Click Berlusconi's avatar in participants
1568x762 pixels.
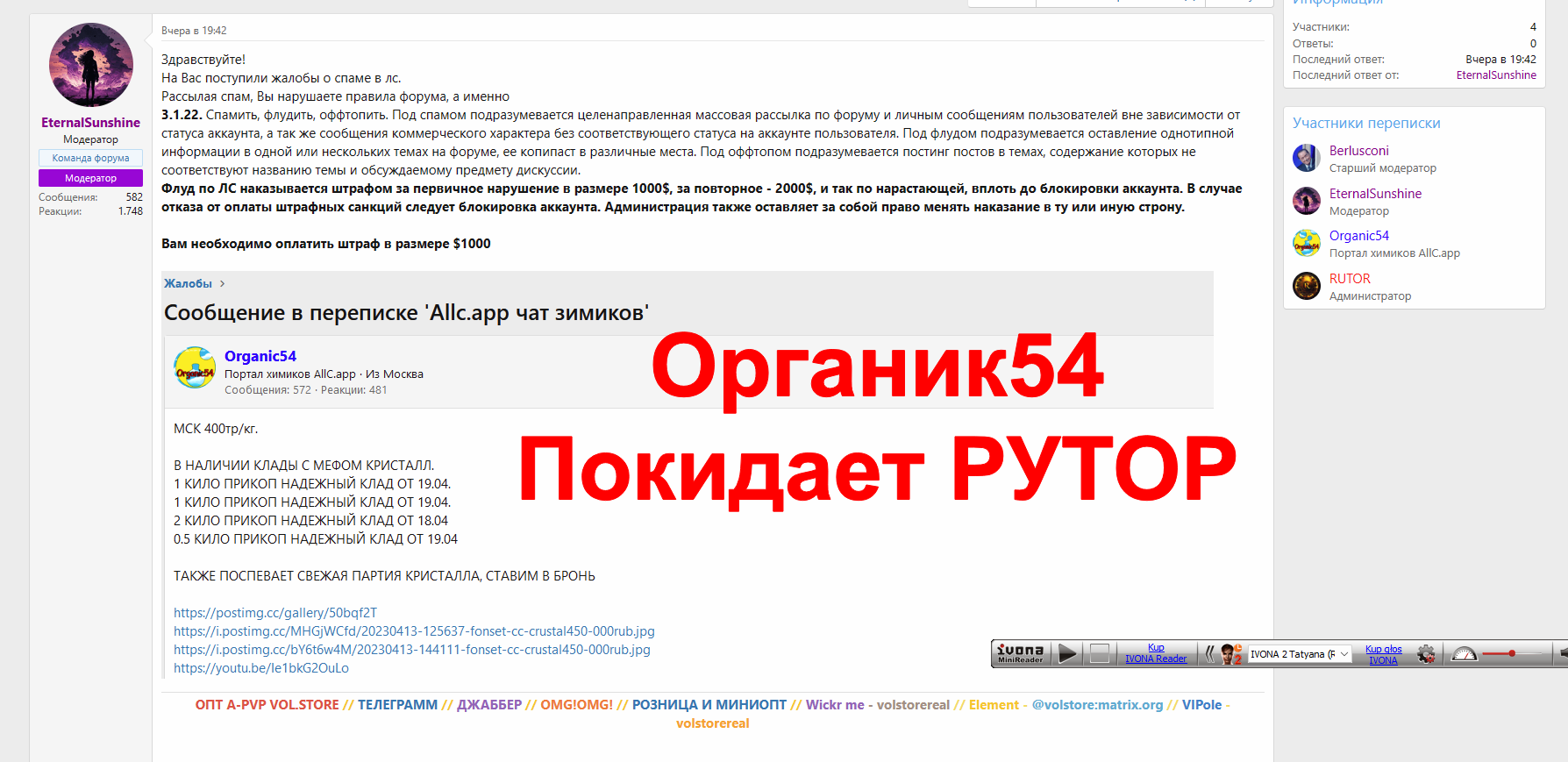(1307, 158)
